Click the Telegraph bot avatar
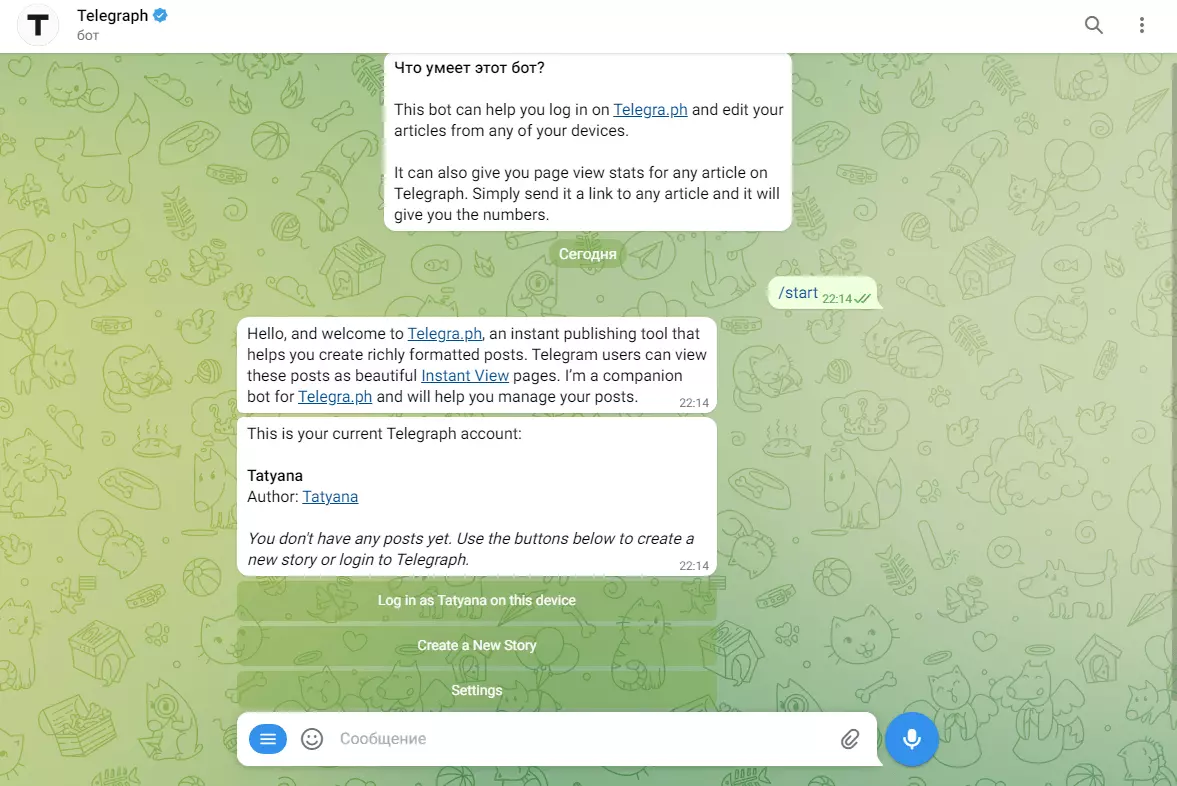1177x786 pixels. [x=38, y=26]
